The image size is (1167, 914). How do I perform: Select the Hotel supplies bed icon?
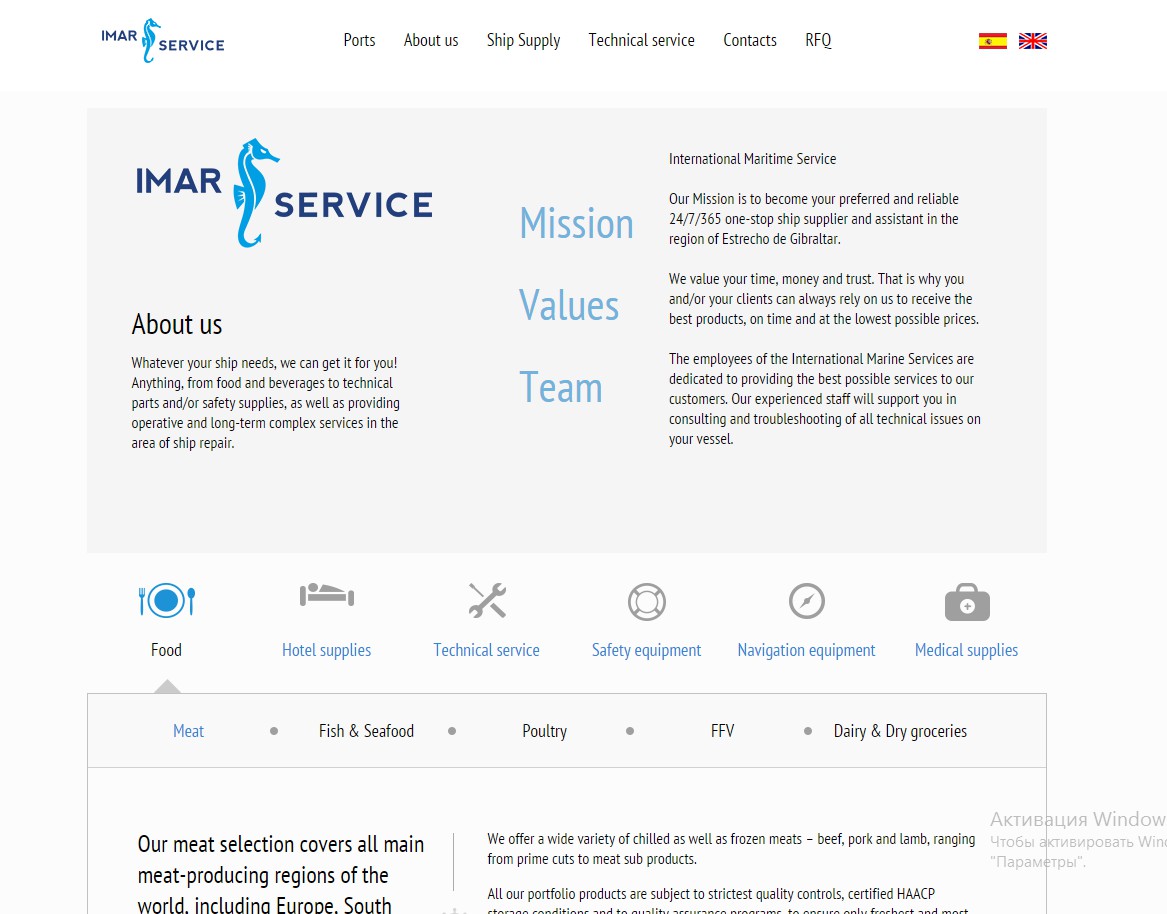click(x=327, y=595)
